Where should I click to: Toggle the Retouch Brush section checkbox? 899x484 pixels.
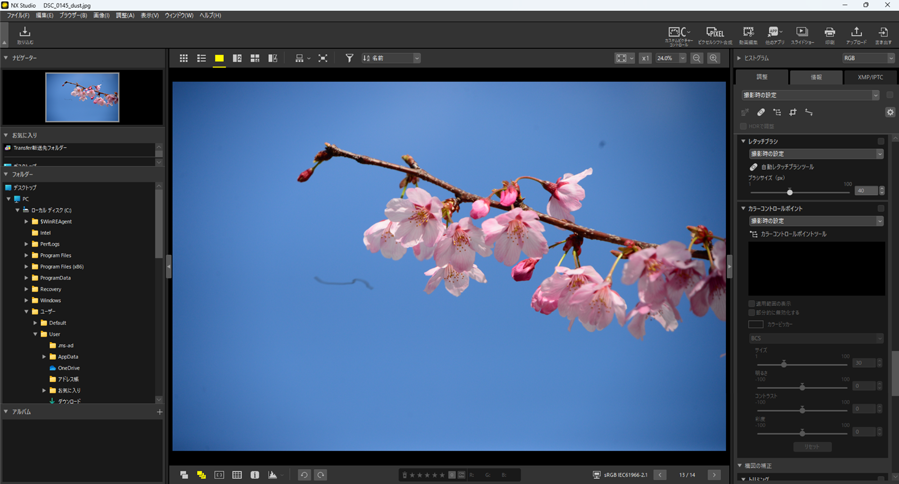point(881,142)
